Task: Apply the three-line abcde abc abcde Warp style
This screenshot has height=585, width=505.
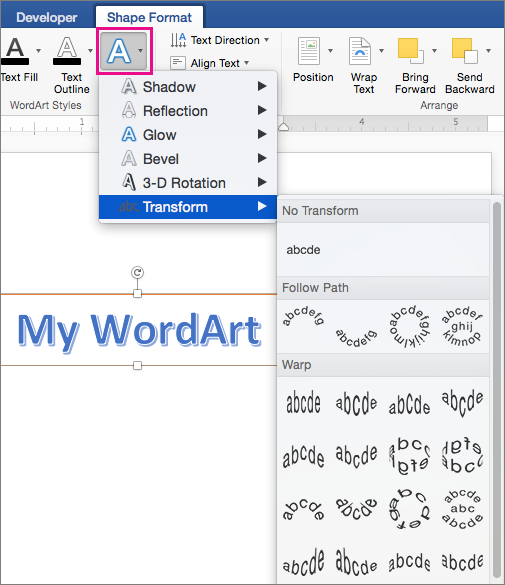Action: tap(462, 509)
